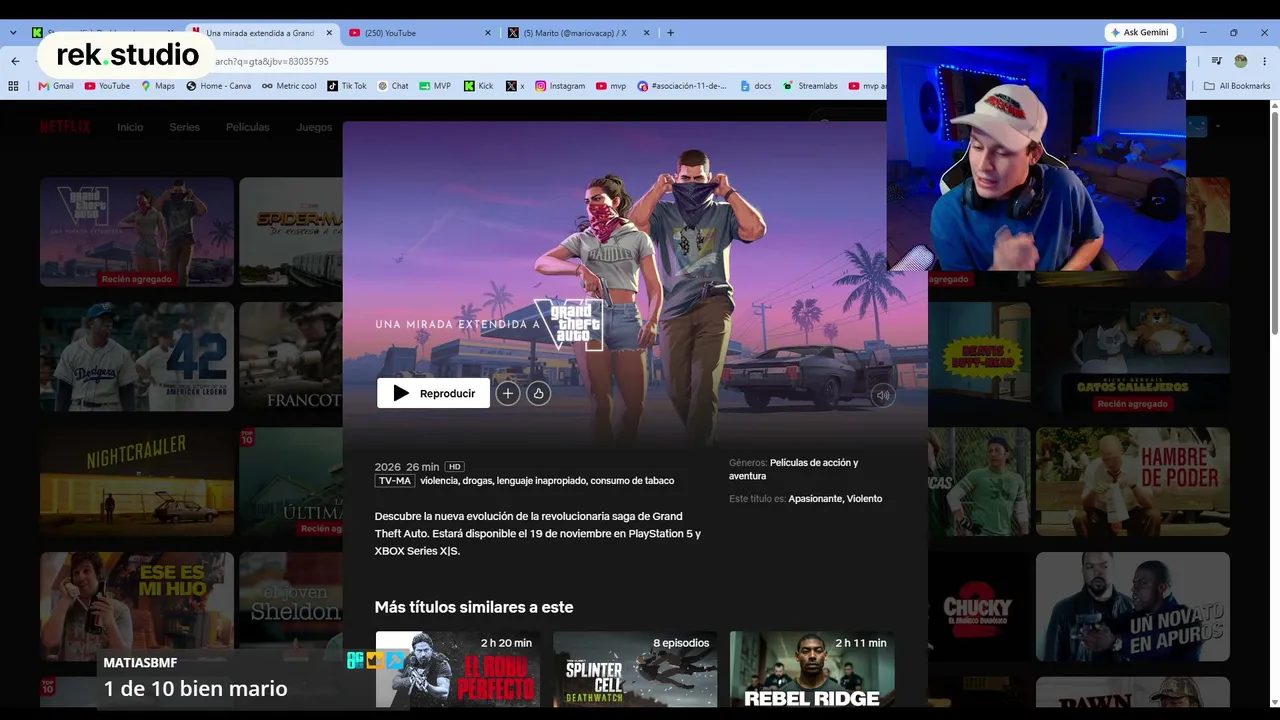
Task: Open All Bookmarks folder
Action: click(x=1237, y=86)
